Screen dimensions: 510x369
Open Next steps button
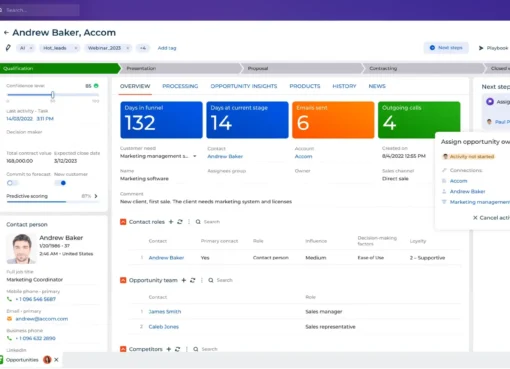(x=446, y=48)
